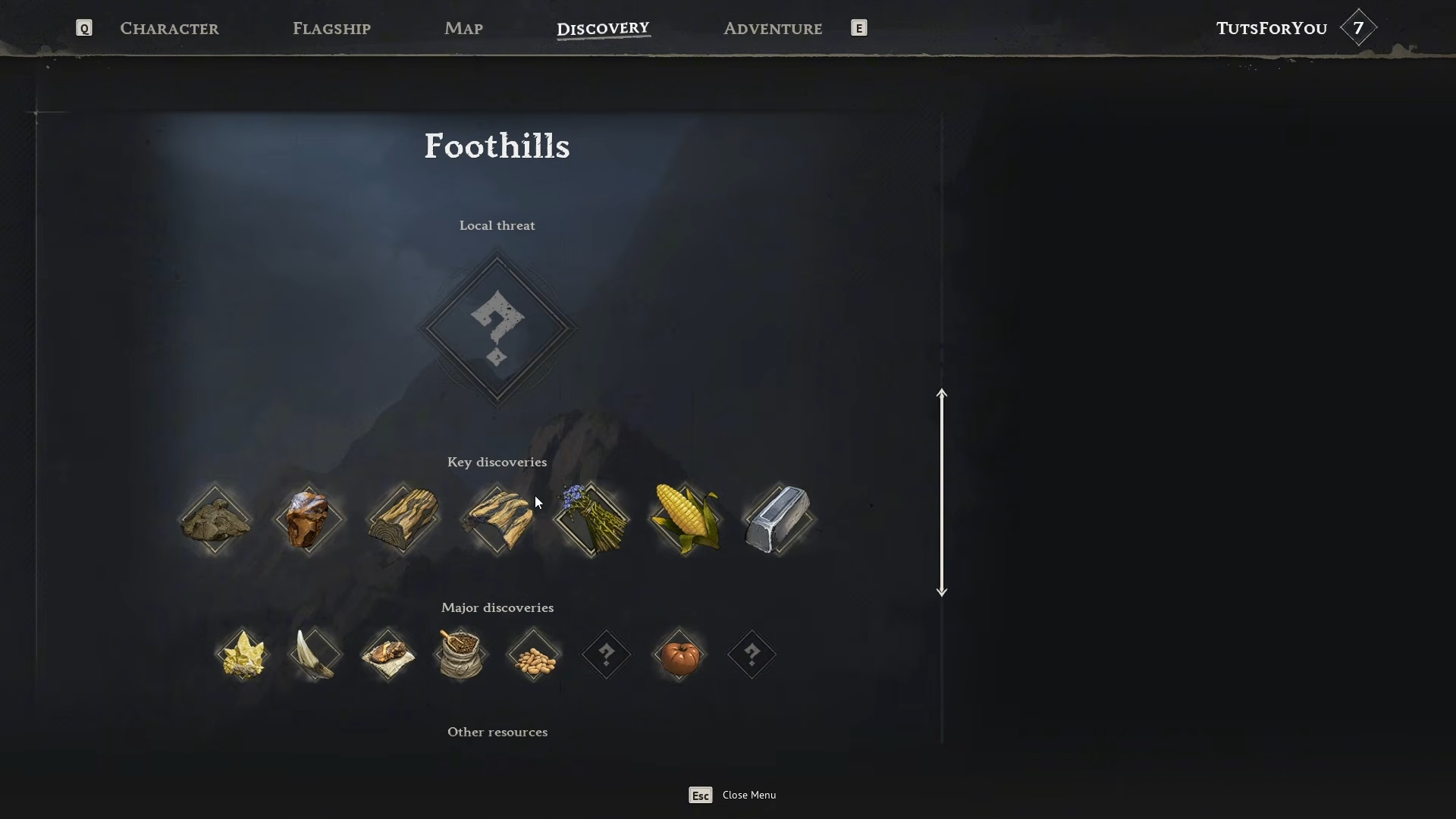Click the tomato major discovery icon
Viewport: 1456px width, 819px height.
tap(679, 654)
